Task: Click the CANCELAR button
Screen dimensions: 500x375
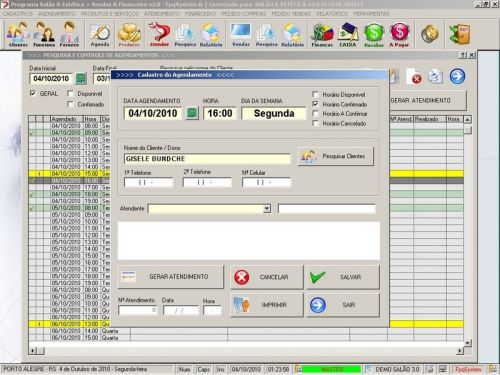Action: tap(267, 277)
